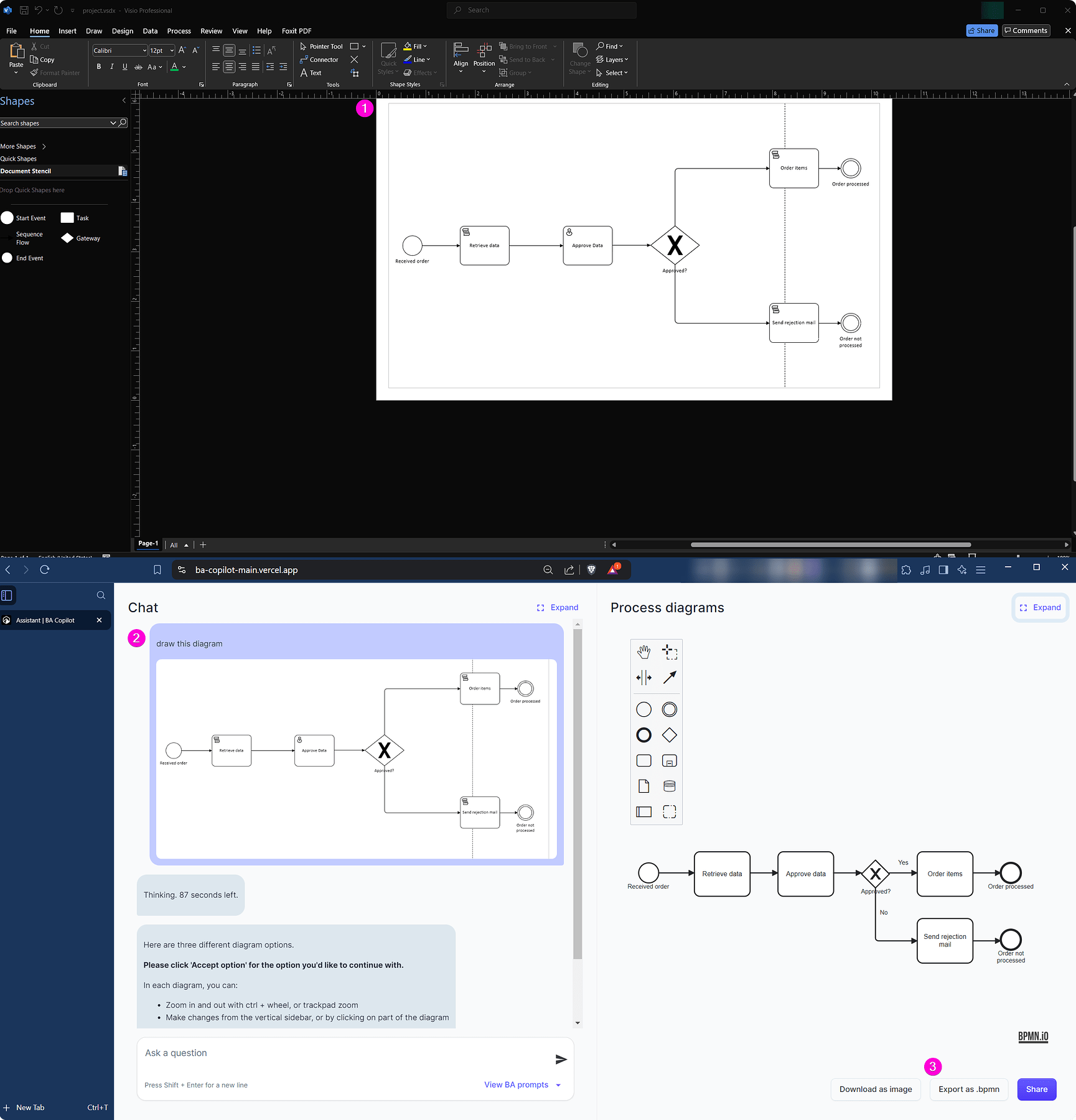Activate the Lasso tool in the BPMN palette

(x=670, y=651)
